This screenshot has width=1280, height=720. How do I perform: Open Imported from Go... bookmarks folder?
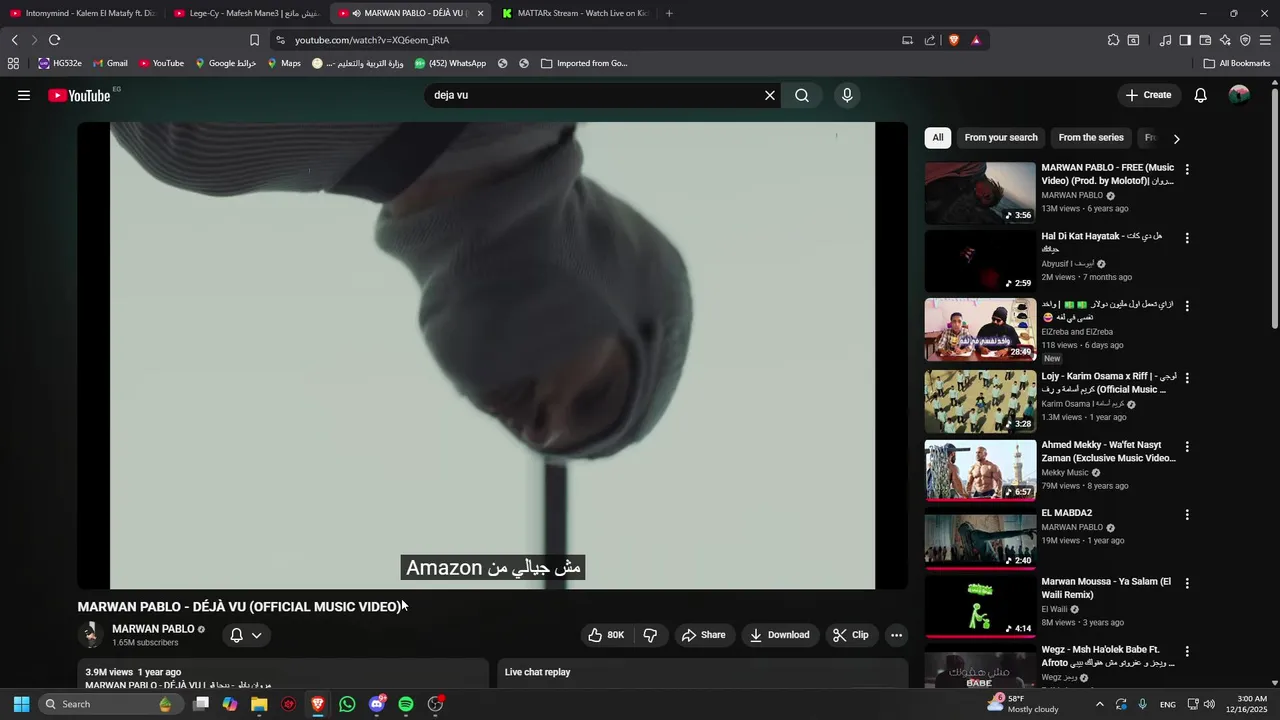pyautogui.click(x=584, y=63)
